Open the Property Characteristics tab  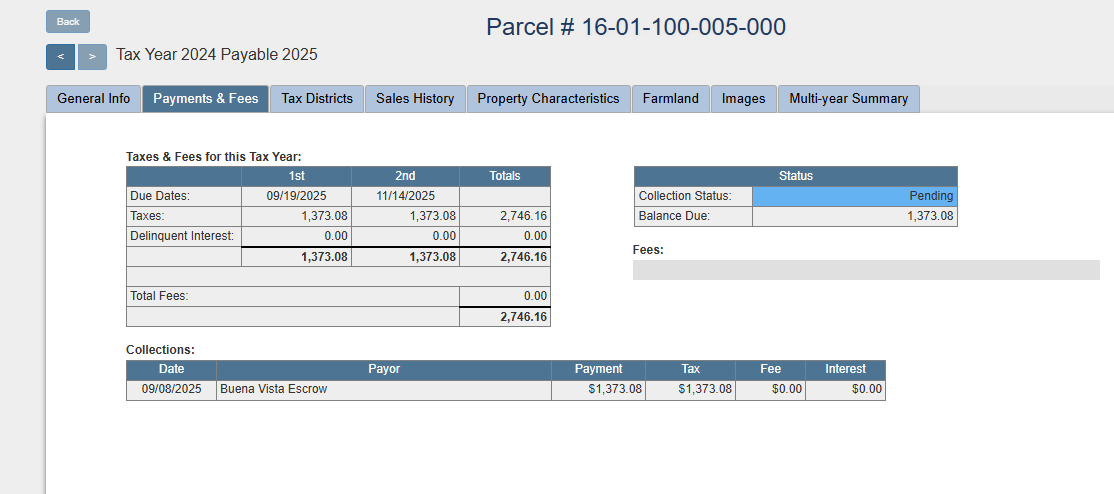pos(548,99)
